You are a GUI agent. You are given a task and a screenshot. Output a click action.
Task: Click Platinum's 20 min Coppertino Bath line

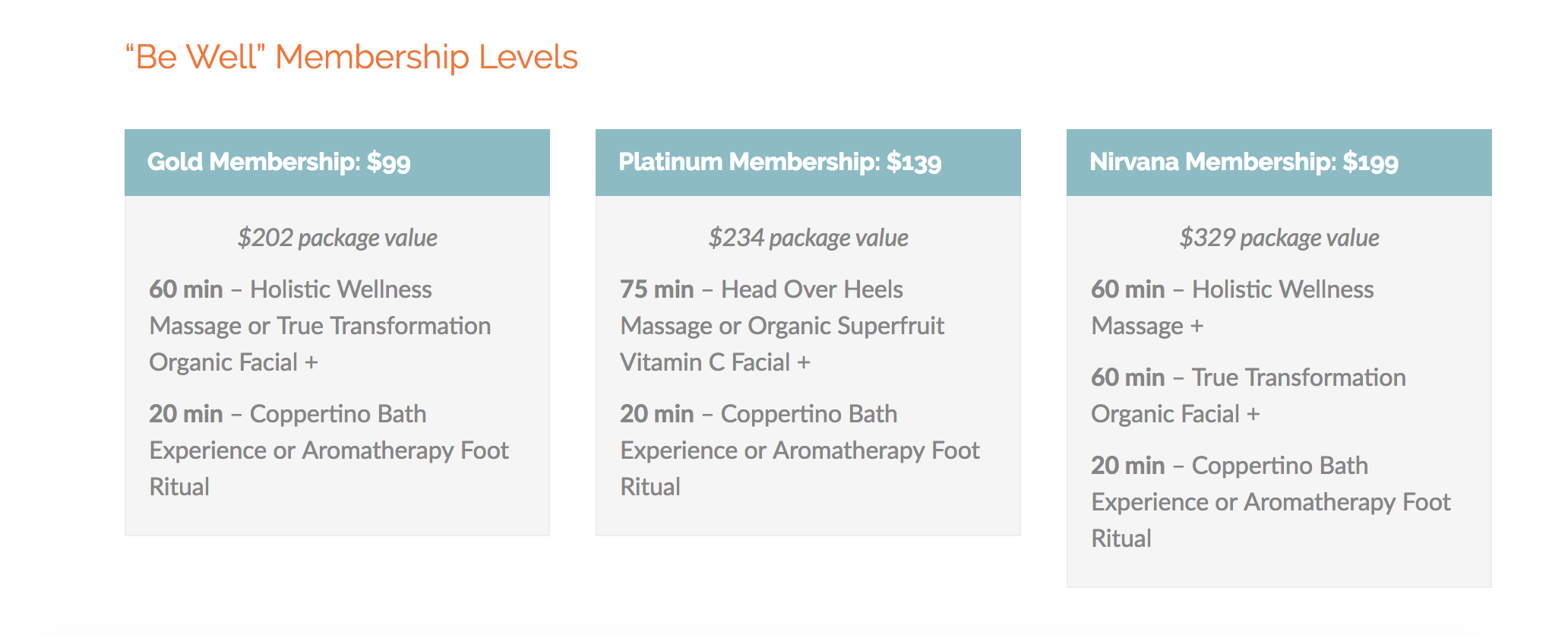point(758,414)
